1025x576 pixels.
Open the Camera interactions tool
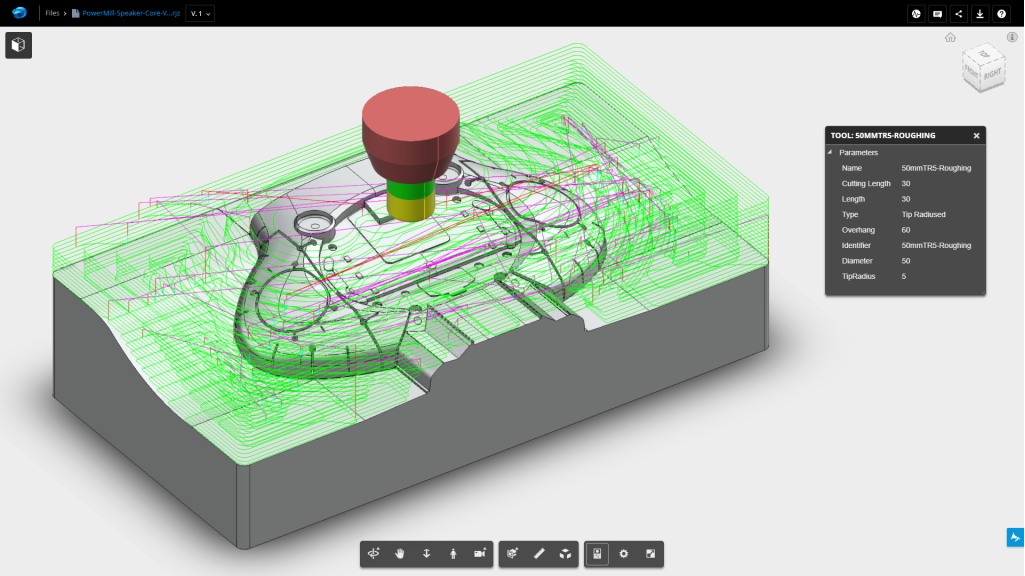coord(480,553)
